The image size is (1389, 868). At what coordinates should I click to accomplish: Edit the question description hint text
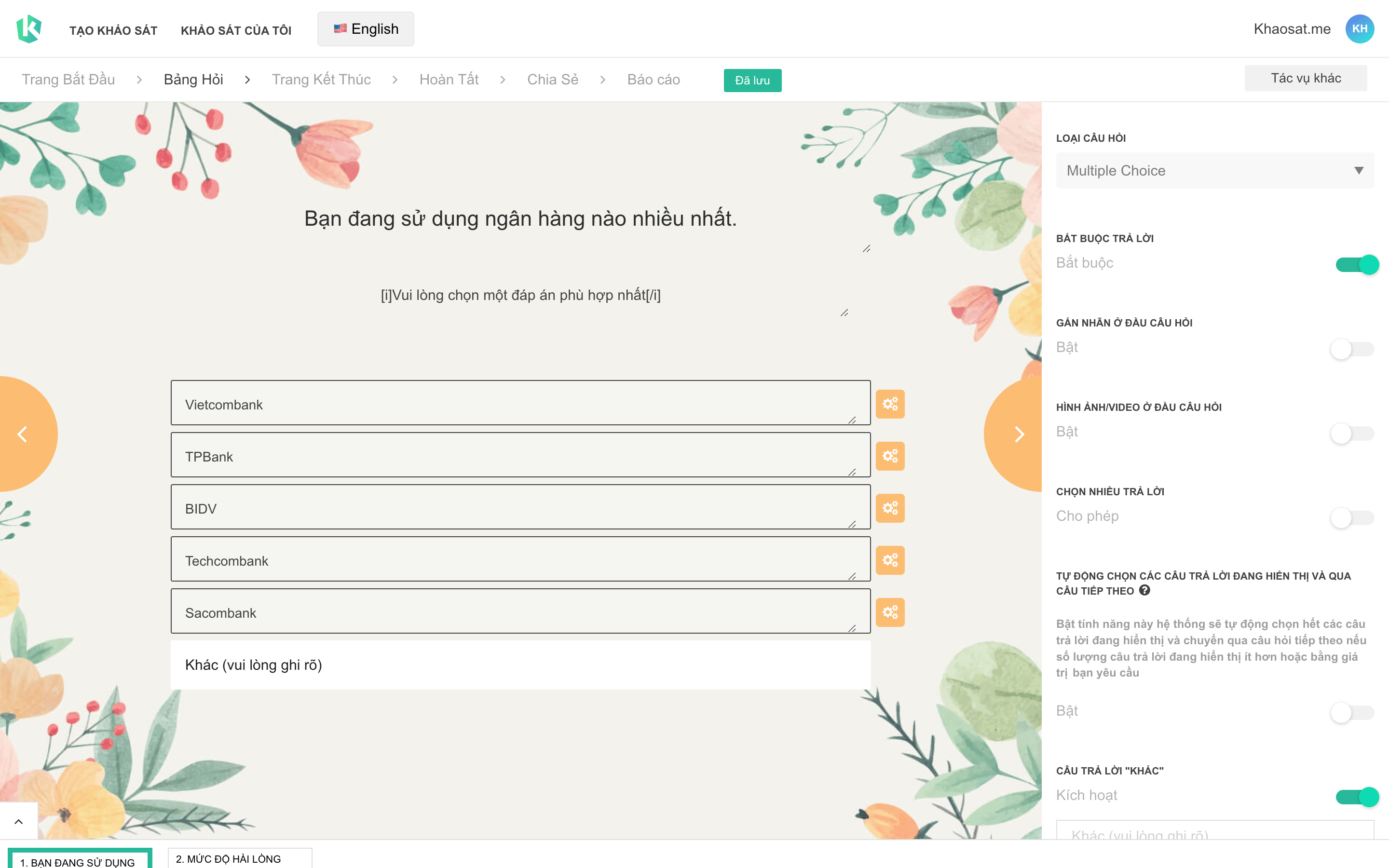click(x=520, y=295)
